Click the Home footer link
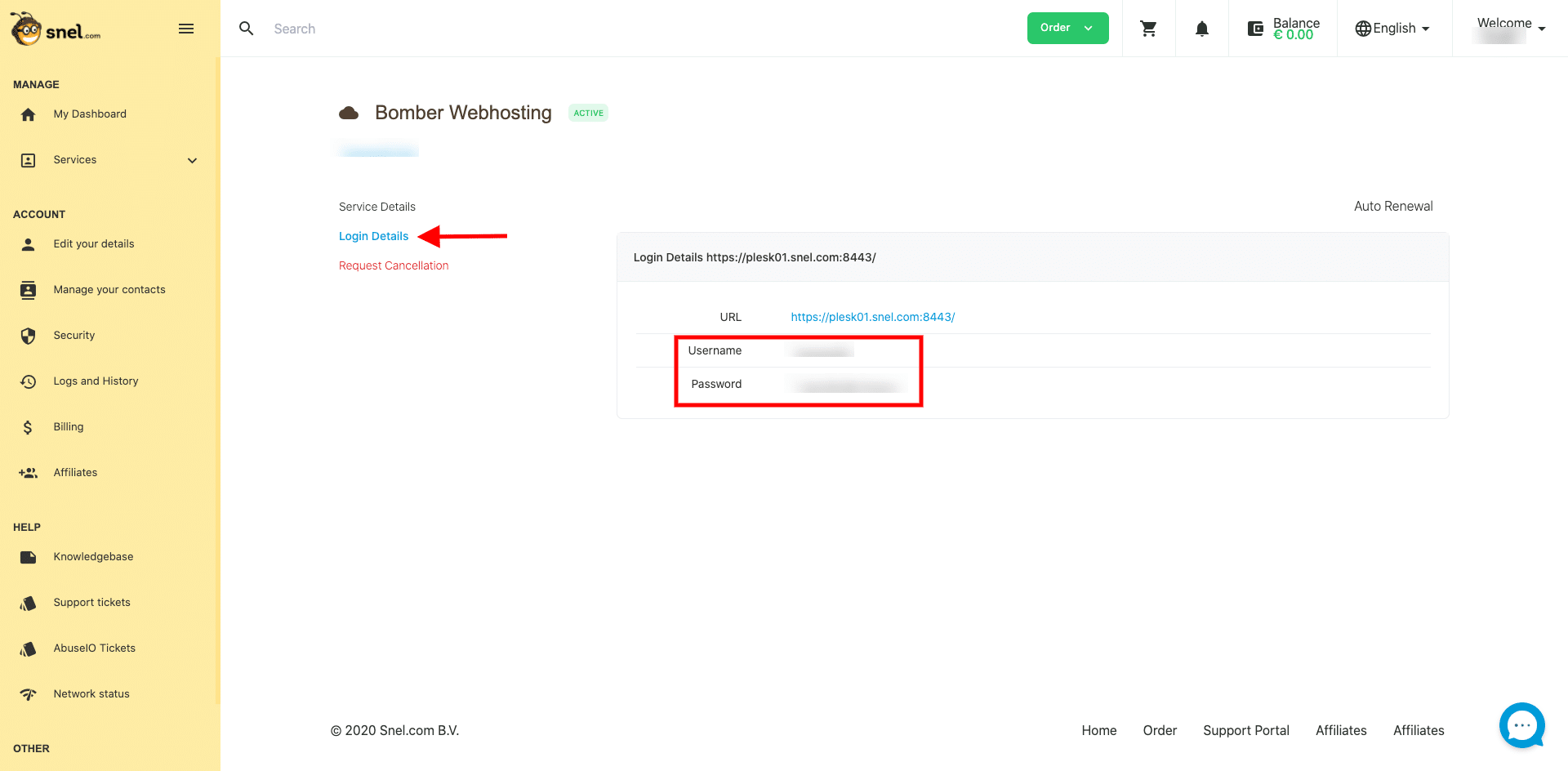The image size is (1568, 771). (1099, 730)
